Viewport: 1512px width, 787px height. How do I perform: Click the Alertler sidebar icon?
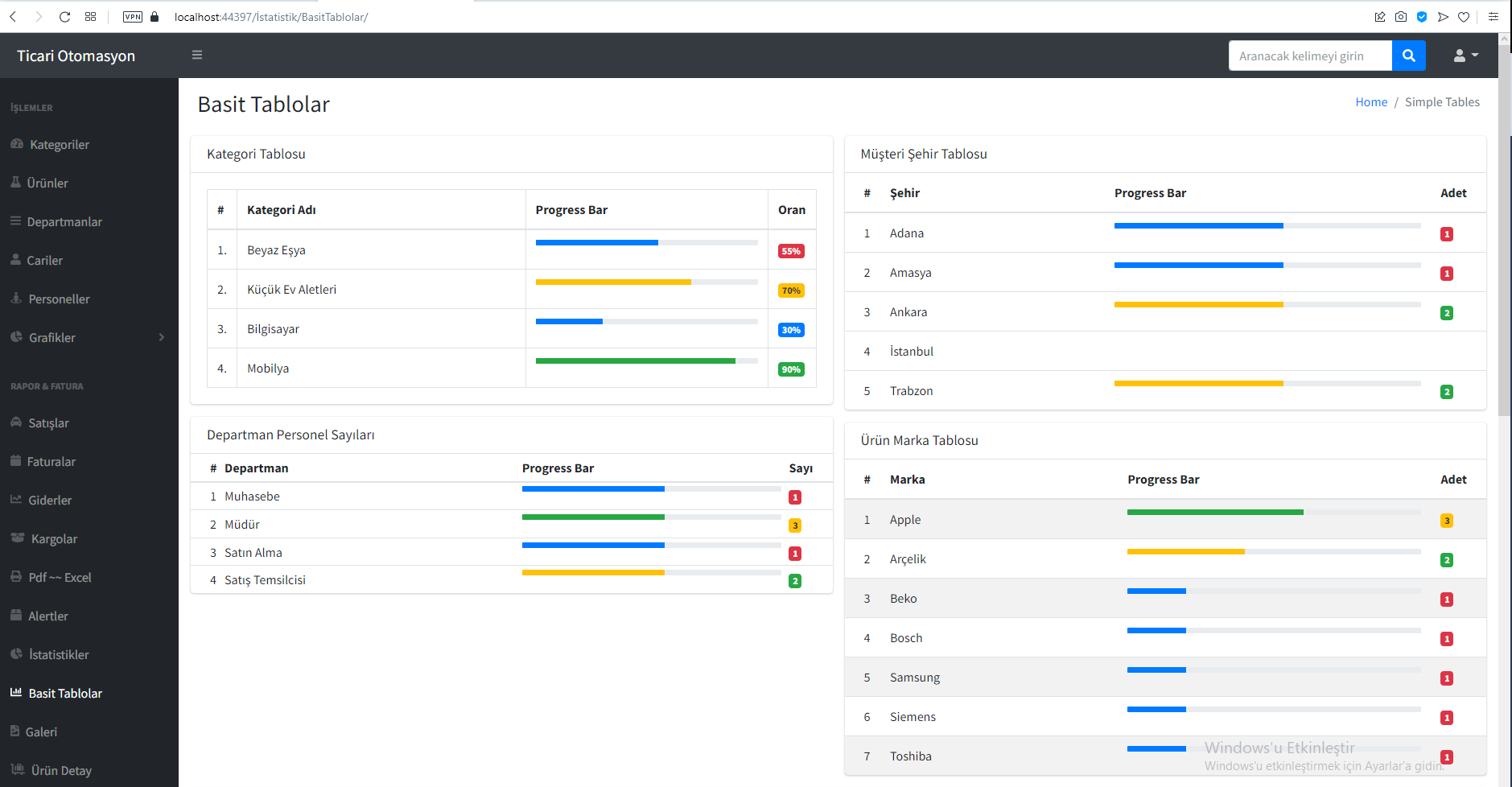pos(16,616)
